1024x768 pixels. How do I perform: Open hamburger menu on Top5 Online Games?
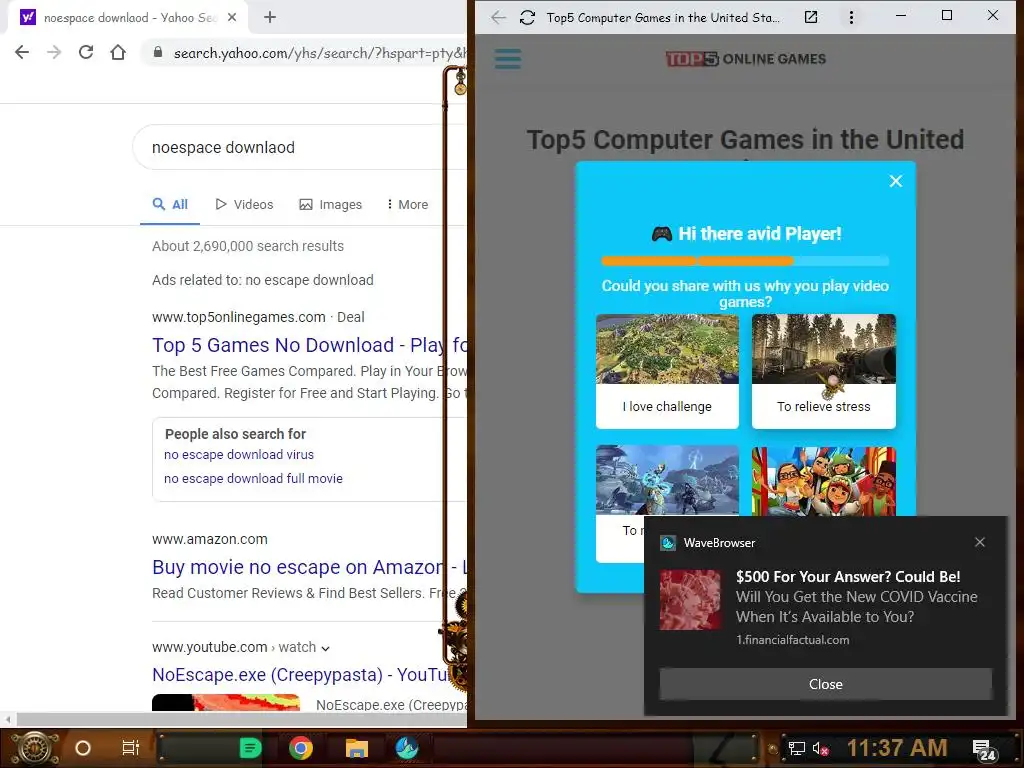pos(507,59)
